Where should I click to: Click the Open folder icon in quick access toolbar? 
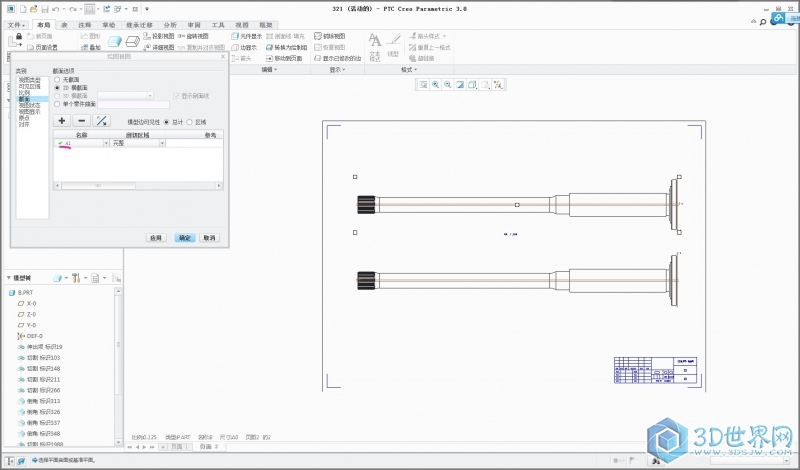pyautogui.click(x=34, y=9)
